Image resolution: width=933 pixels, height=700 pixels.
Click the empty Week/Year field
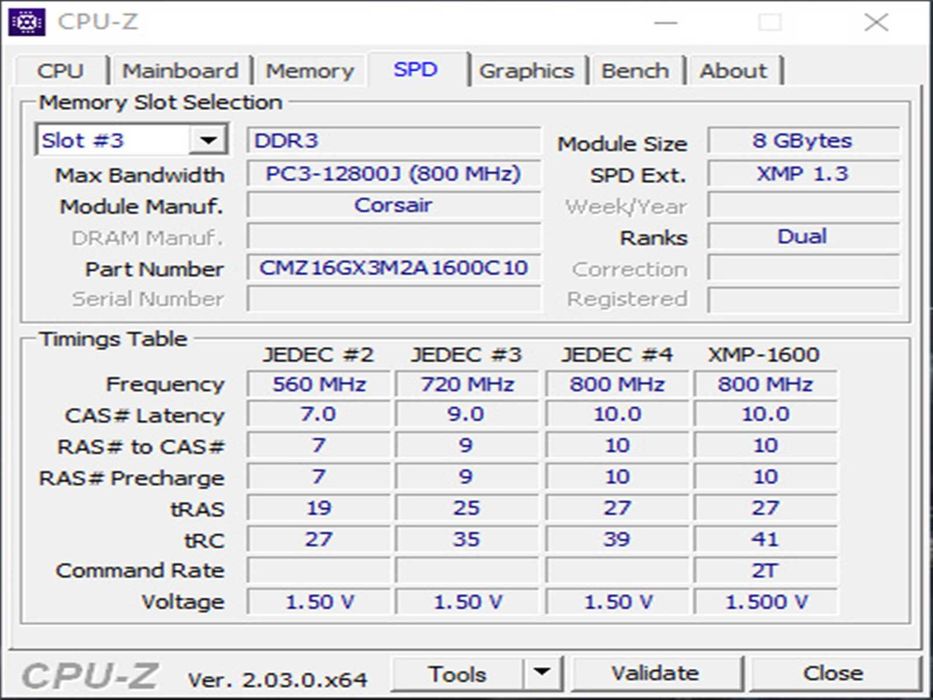[803, 205]
